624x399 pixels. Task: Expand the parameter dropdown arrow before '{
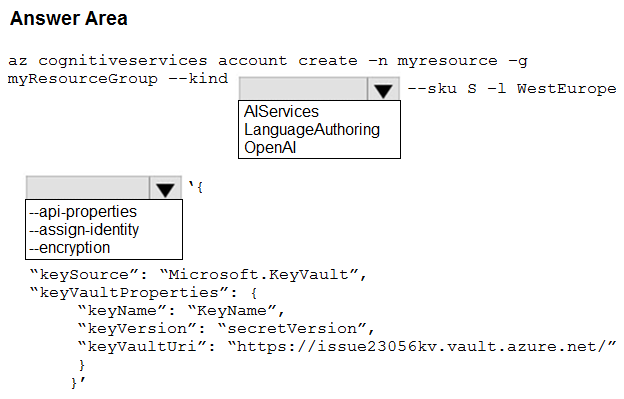point(166,188)
